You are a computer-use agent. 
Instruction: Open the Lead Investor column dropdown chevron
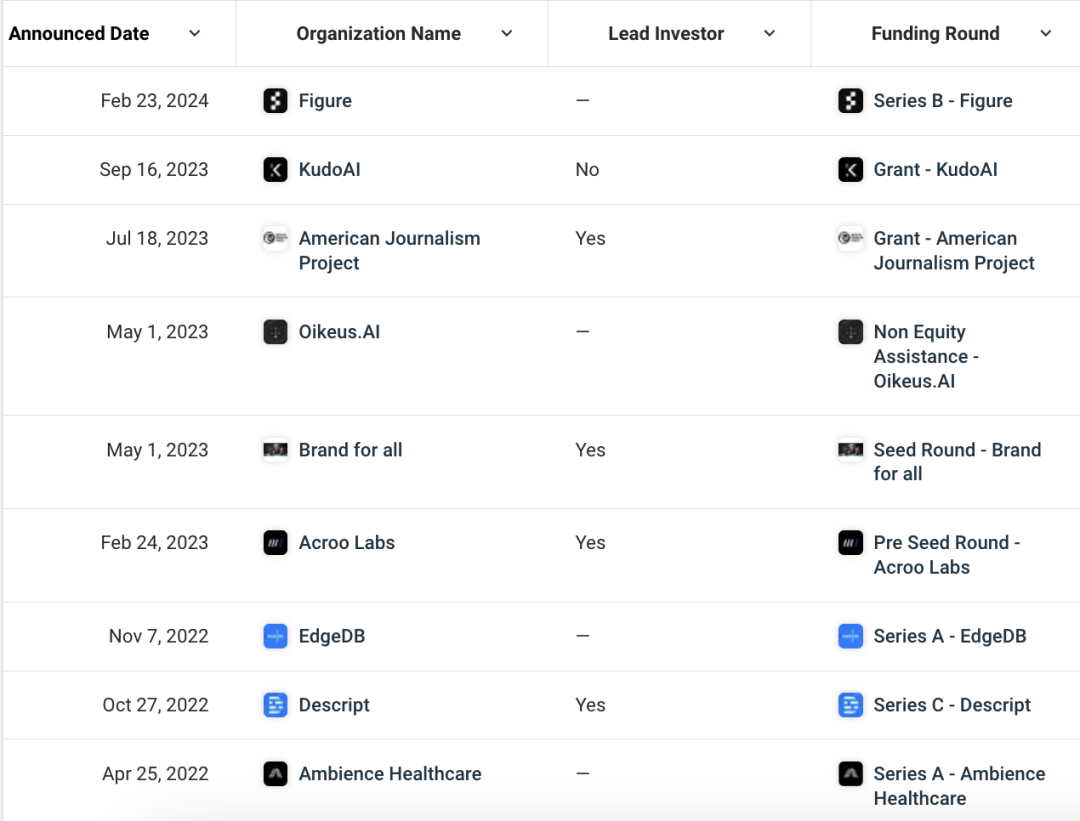(x=770, y=34)
